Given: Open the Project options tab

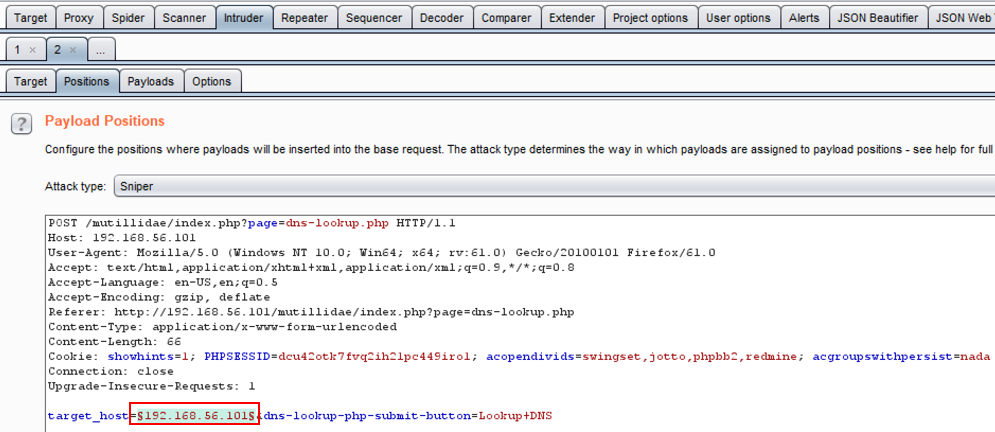Looking at the screenshot, I should 650,18.
